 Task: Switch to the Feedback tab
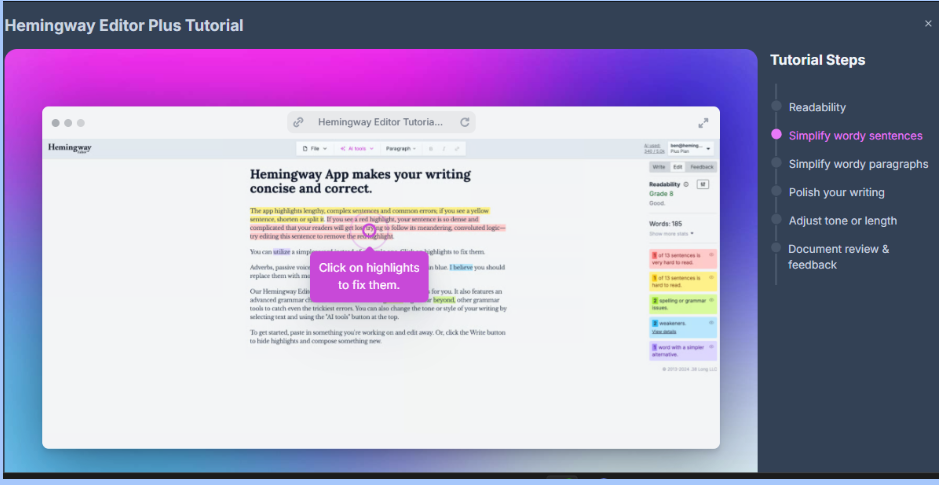click(x=702, y=167)
